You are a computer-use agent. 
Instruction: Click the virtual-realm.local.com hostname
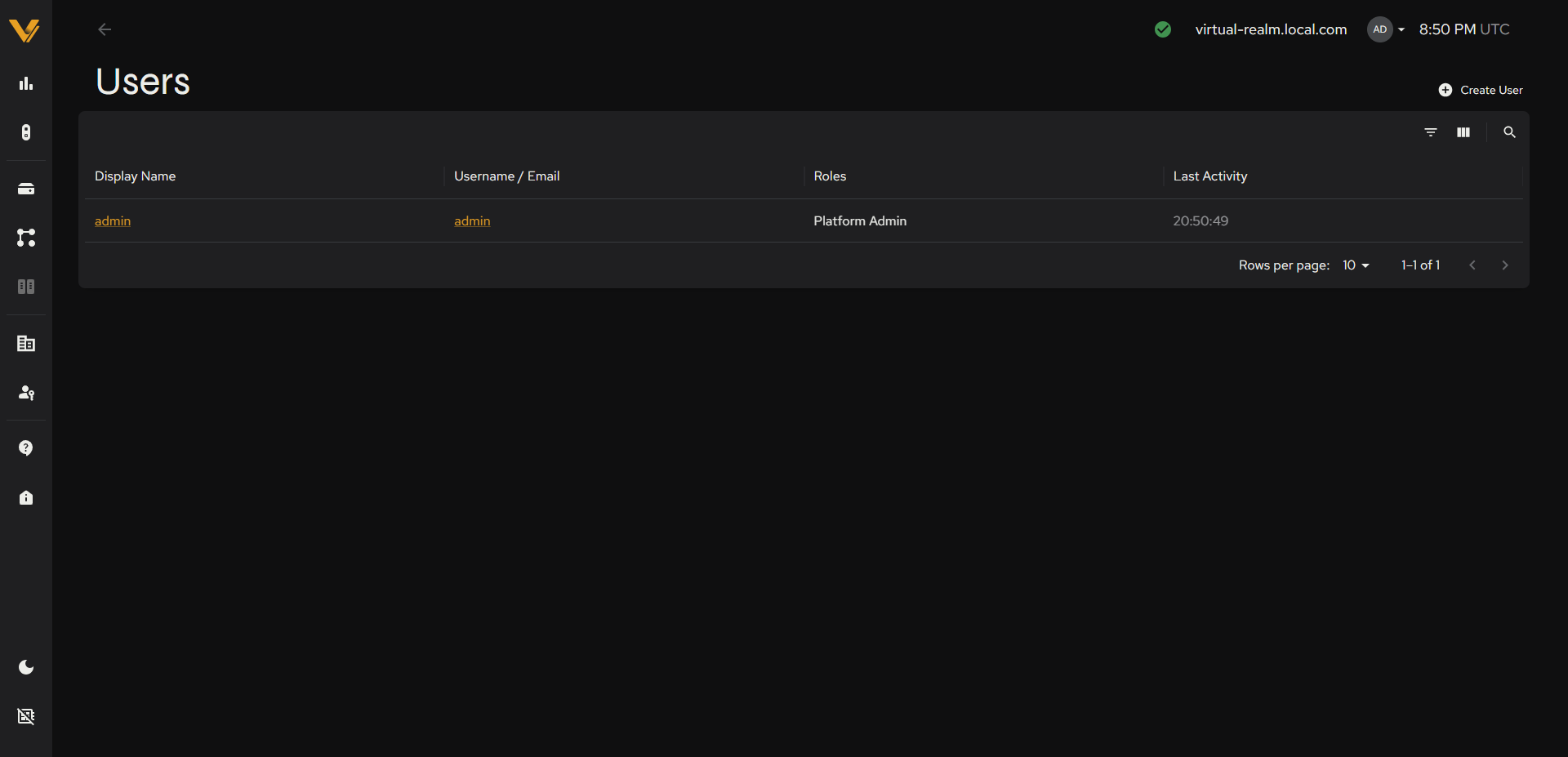[x=1271, y=29]
